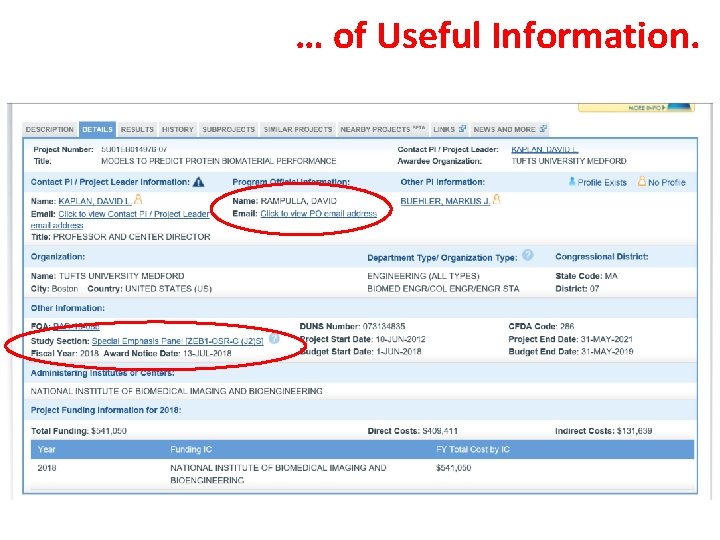Click the No Profile legend icon

point(642,182)
